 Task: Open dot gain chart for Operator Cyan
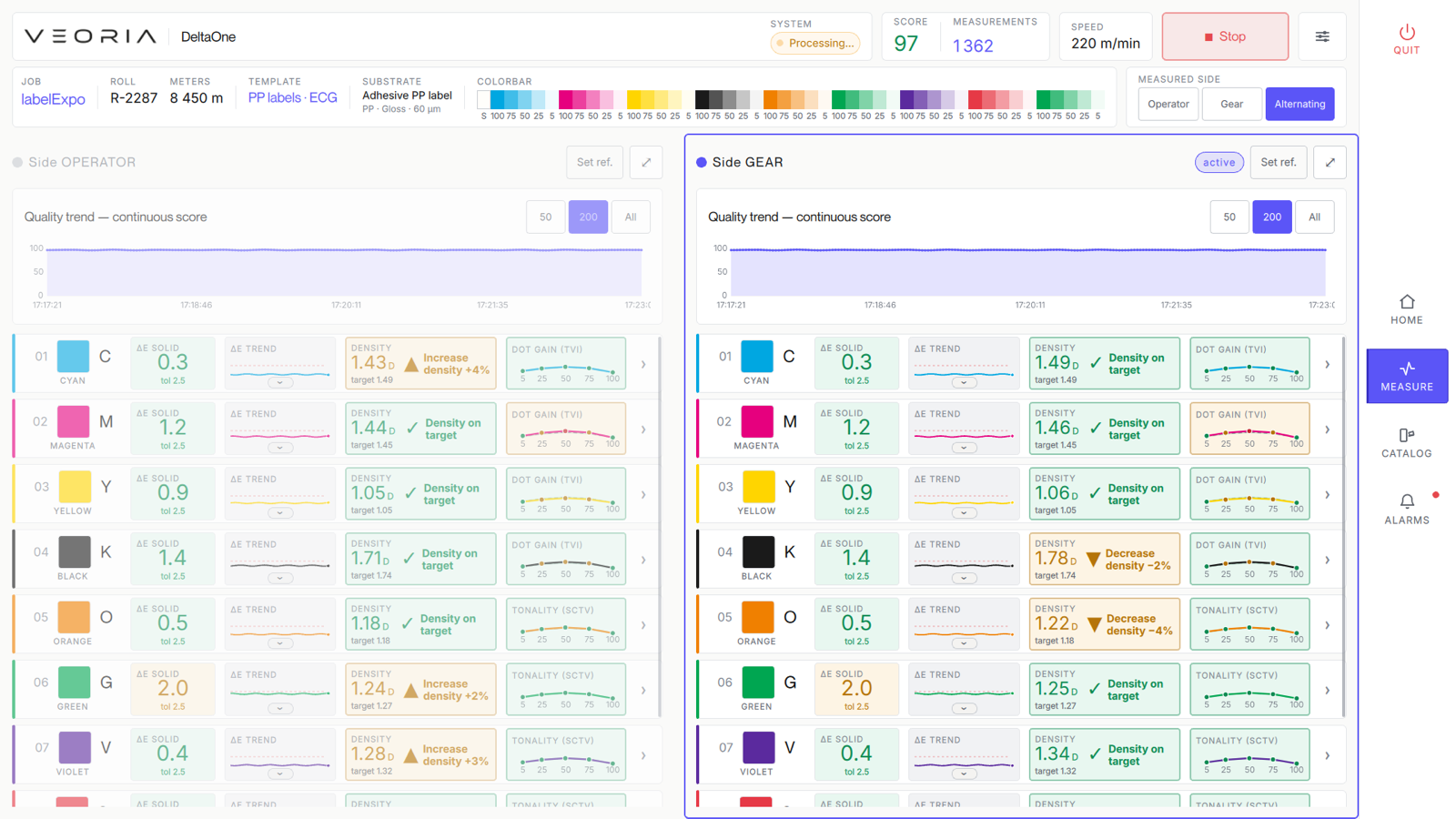pyautogui.click(x=565, y=363)
